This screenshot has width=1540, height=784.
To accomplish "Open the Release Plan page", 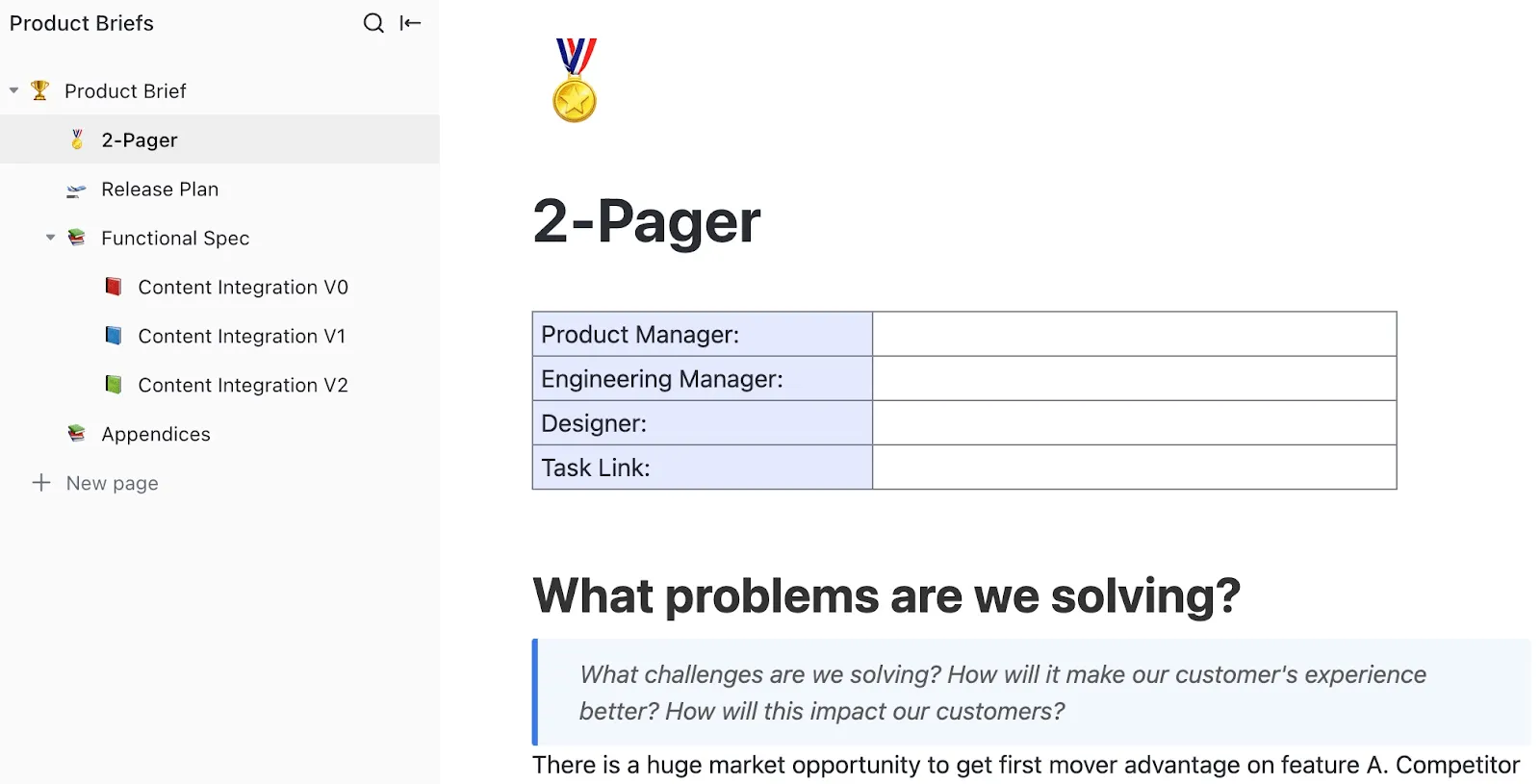I will [x=160, y=190].
